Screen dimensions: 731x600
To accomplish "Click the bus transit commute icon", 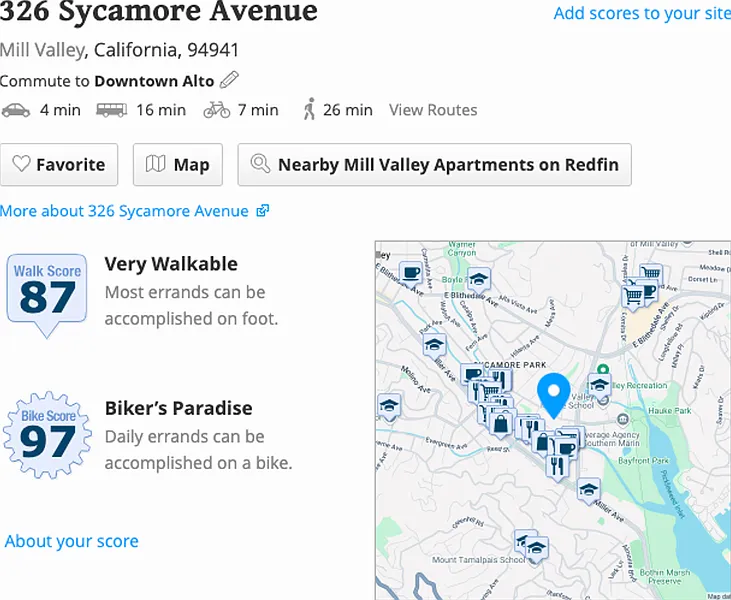I will pos(111,110).
